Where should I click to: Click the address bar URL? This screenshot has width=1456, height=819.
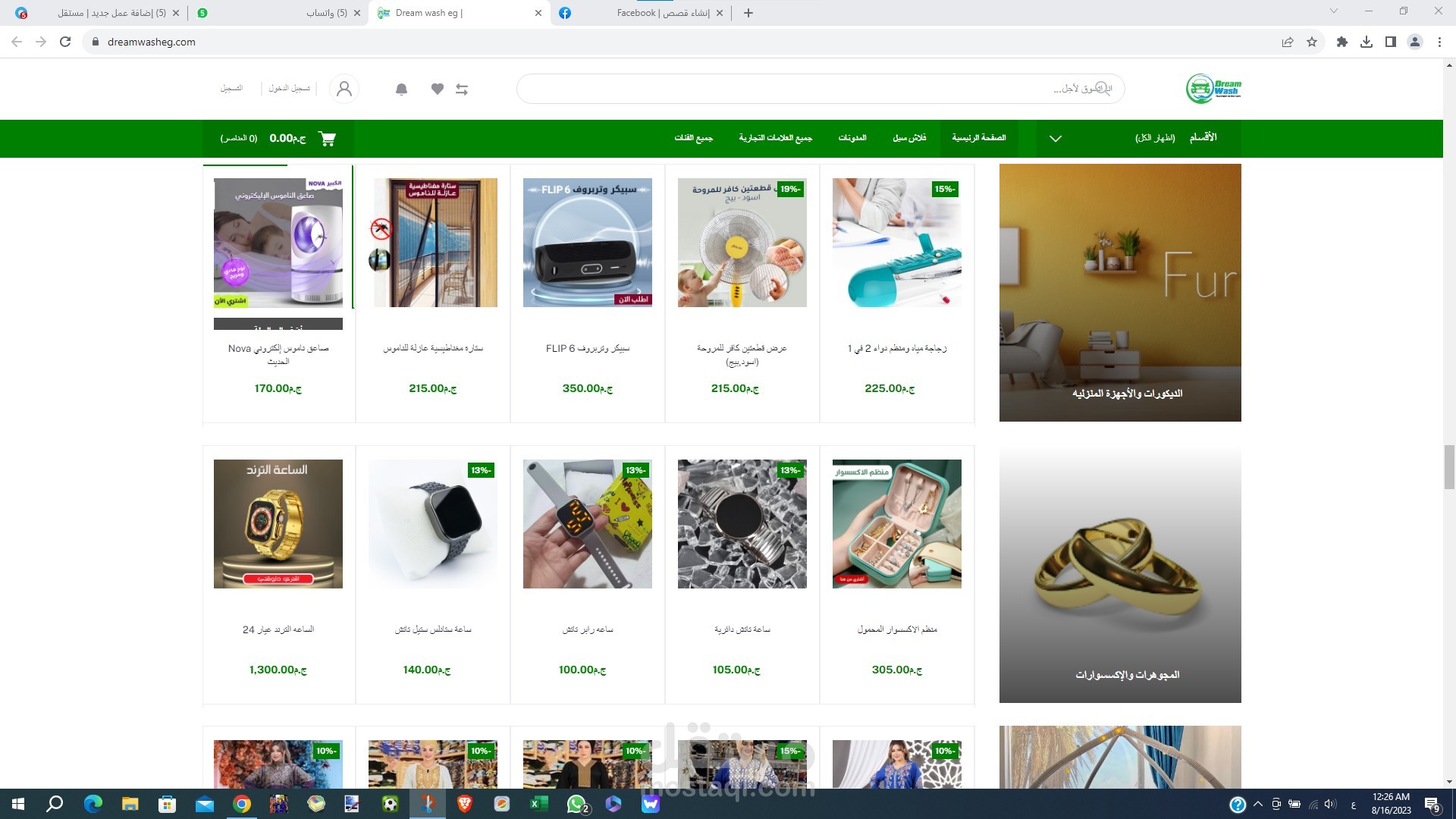click(152, 42)
